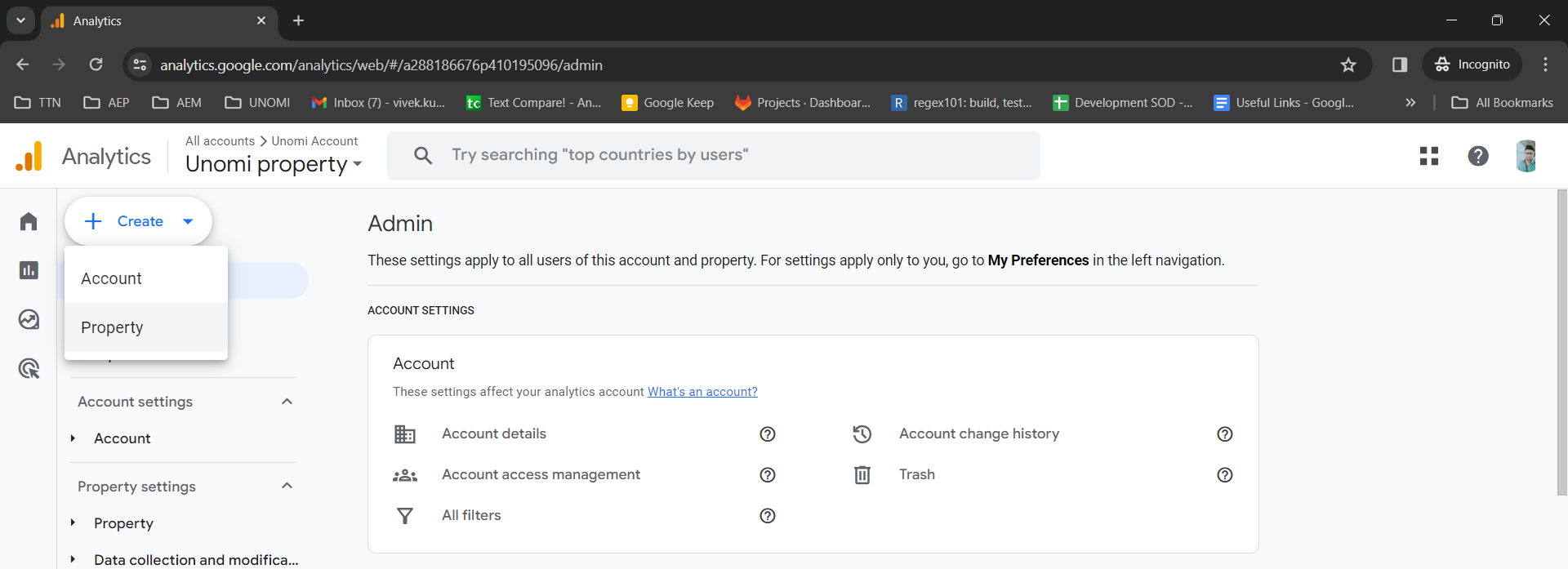This screenshot has height=569, width=1568.
Task: Click the Account details building icon
Action: tap(405, 434)
